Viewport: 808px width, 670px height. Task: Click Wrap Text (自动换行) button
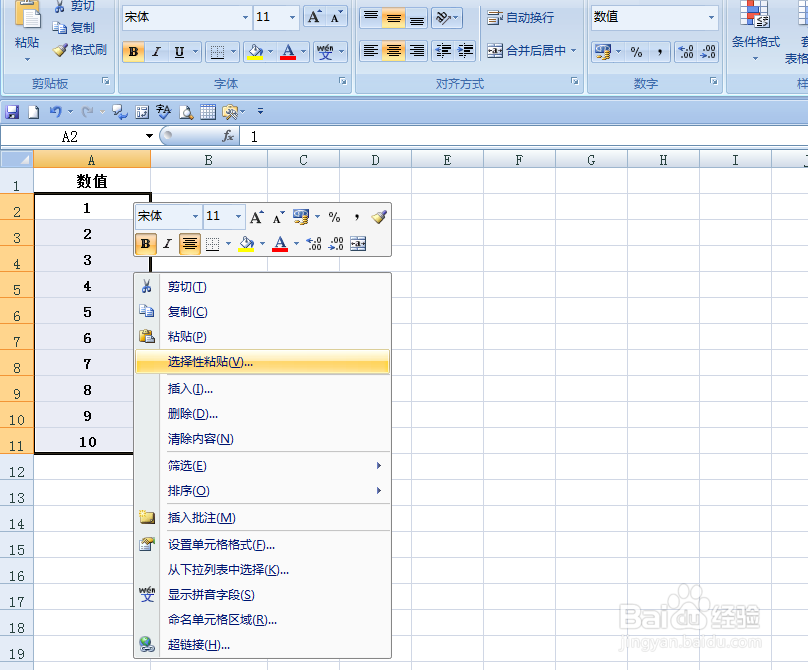(x=520, y=18)
